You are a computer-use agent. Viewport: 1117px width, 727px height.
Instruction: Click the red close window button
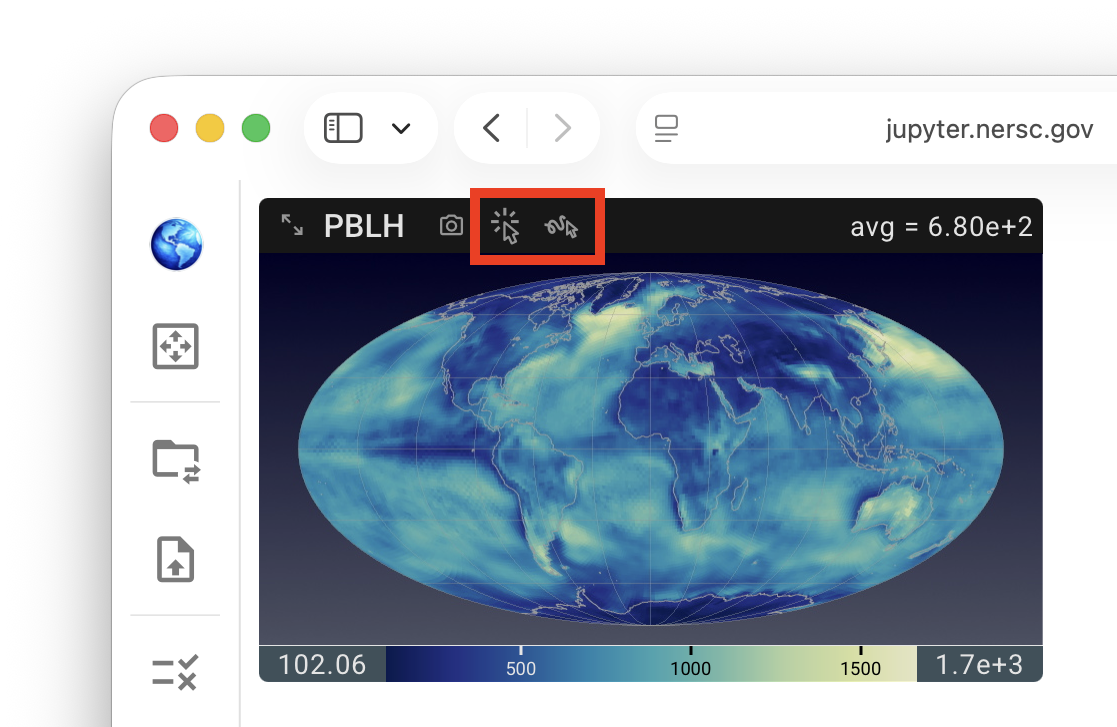tap(164, 128)
